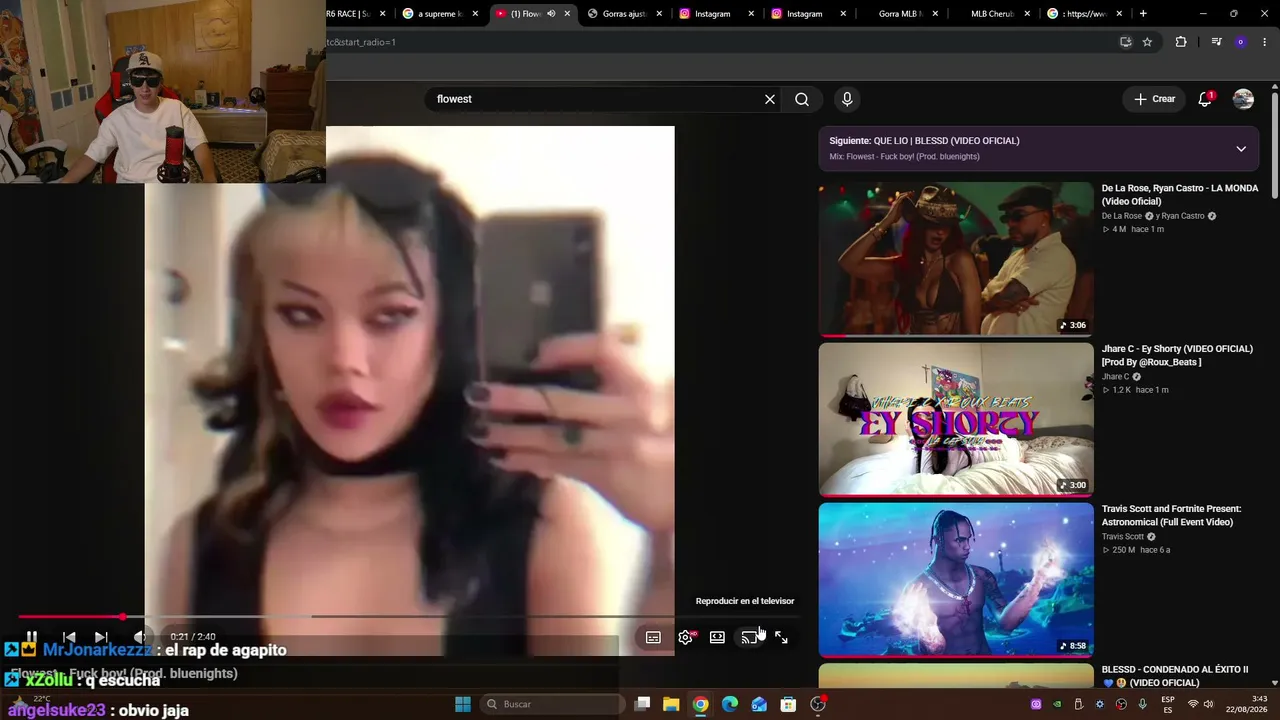Open a new browser tab
The width and height of the screenshot is (1280, 720).
pos(1143,14)
